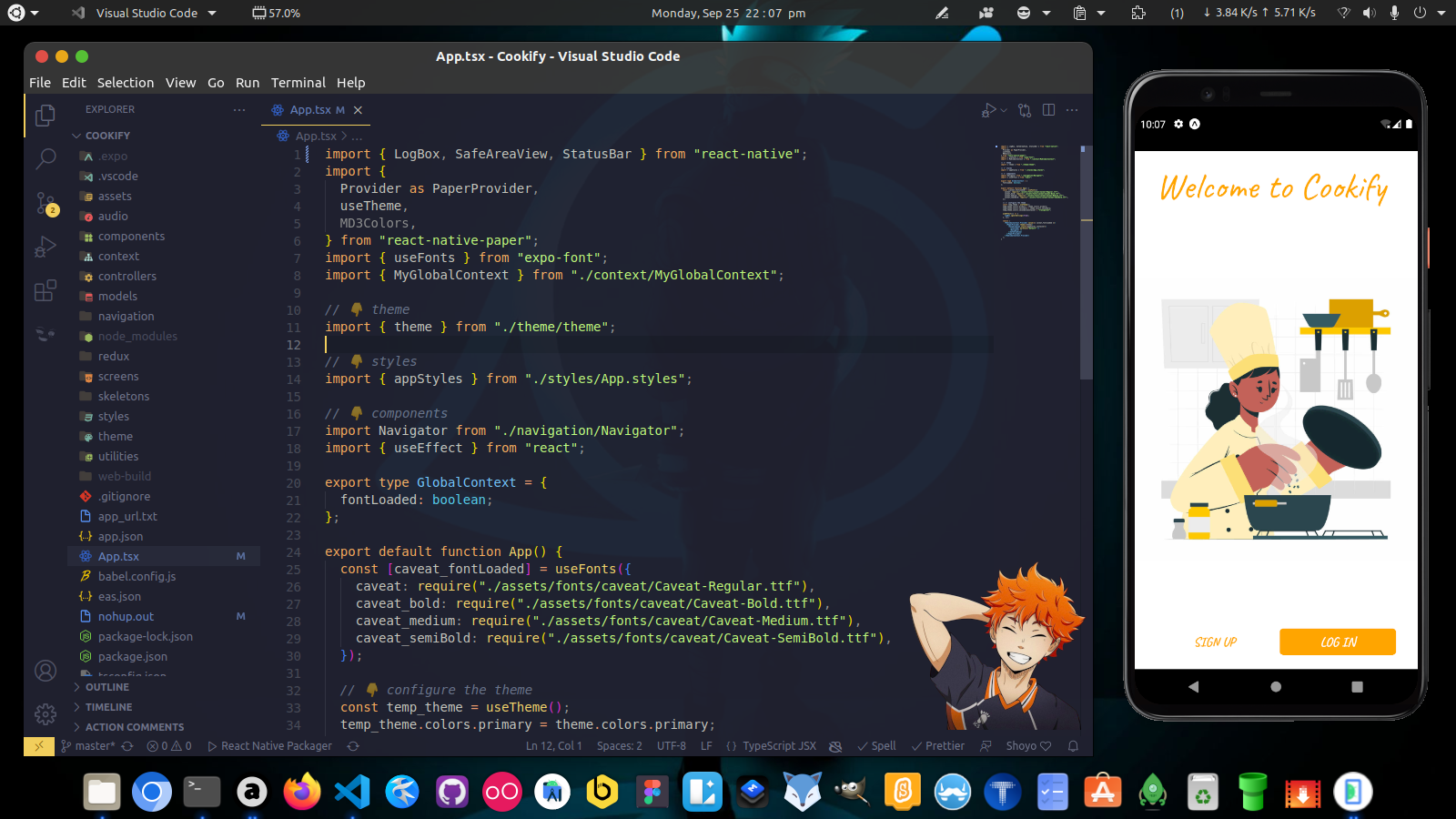
Task: Tap the Android recents button on the emulator
Action: click(x=1357, y=687)
